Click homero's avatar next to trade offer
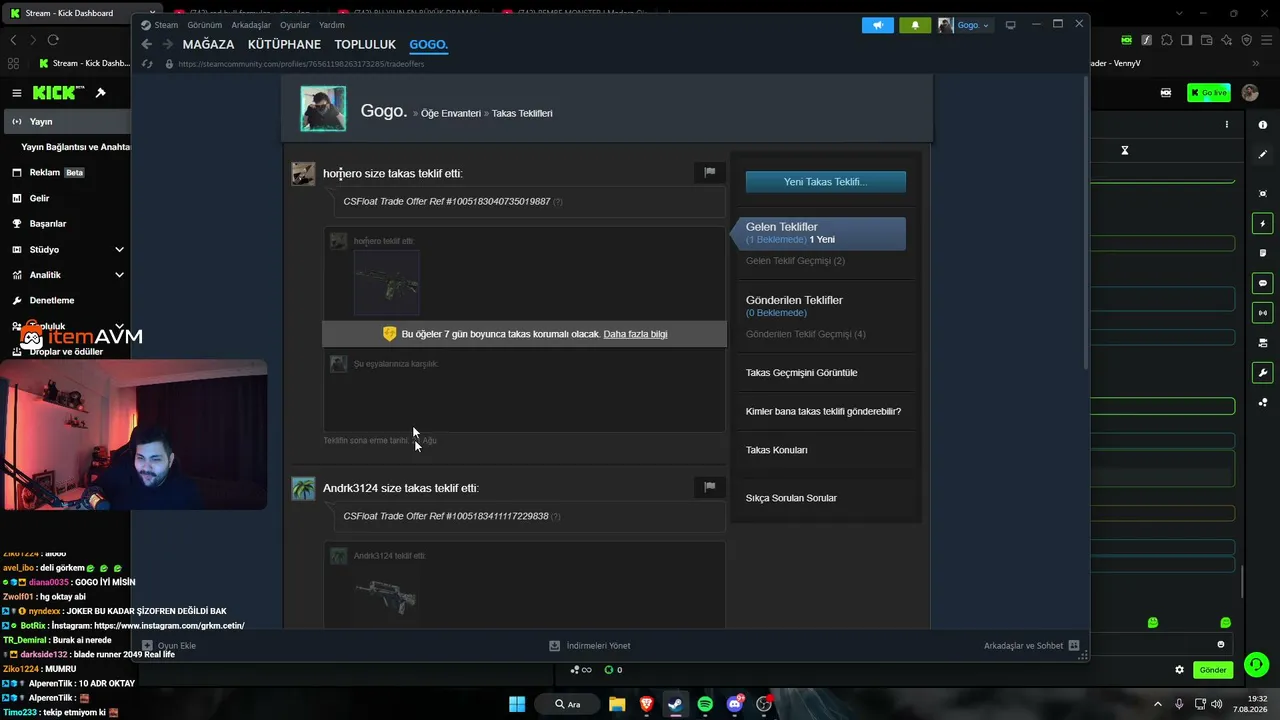 pos(303,174)
